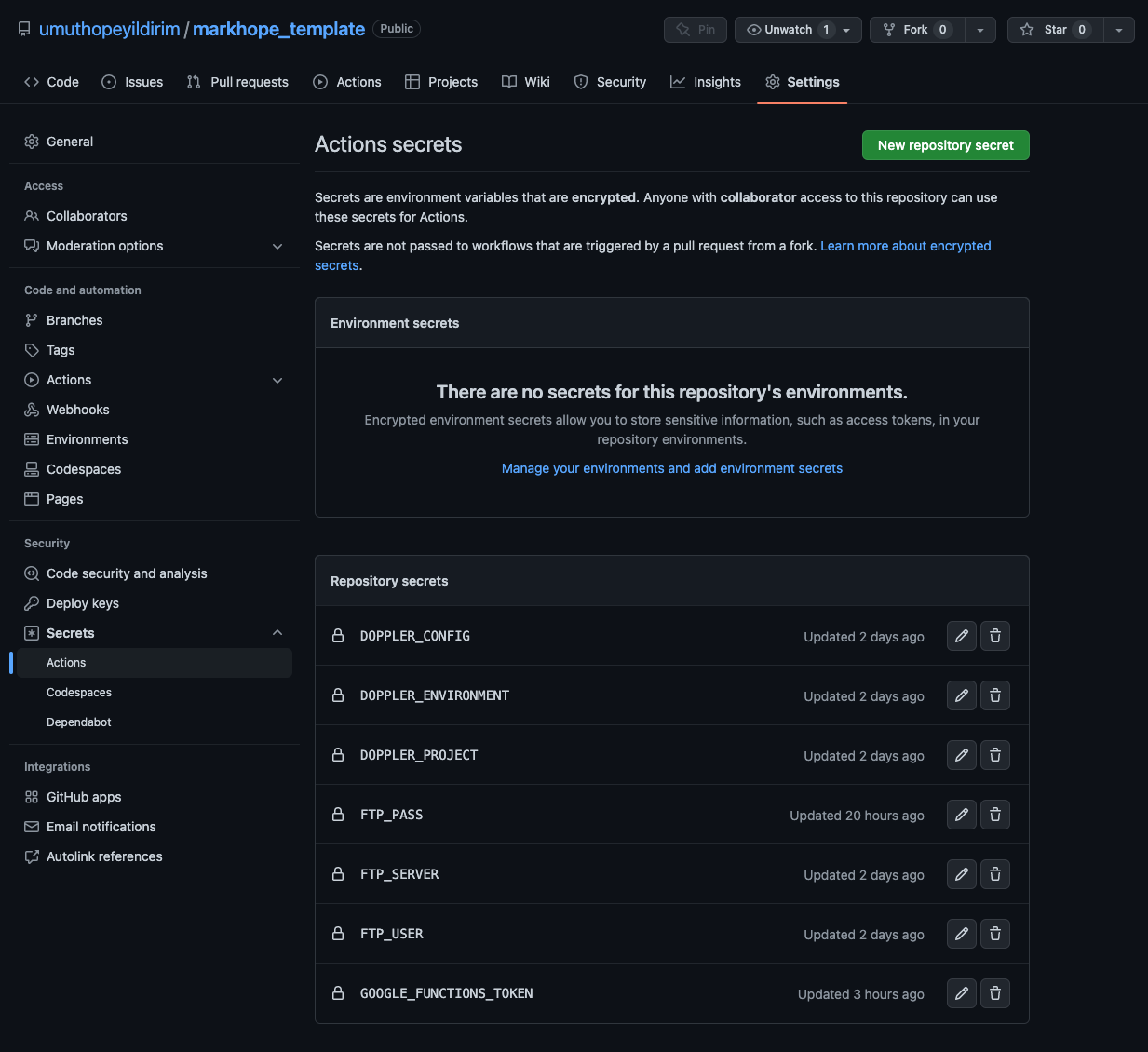Edit GOOGLE_FUNCTIONS_TOKEN via its pencil icon
Screen dimensions: 1148x1052
coord(961,993)
